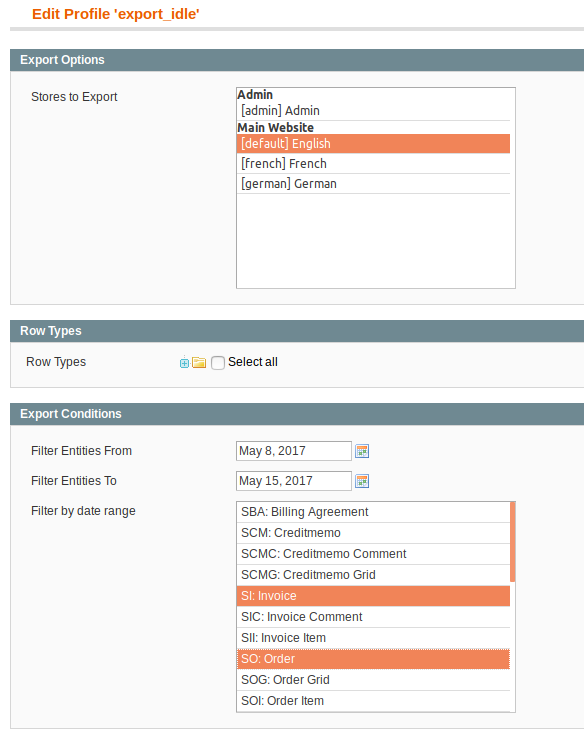The image size is (584, 735).
Task: Select [german] German store
Action: pos(373,184)
